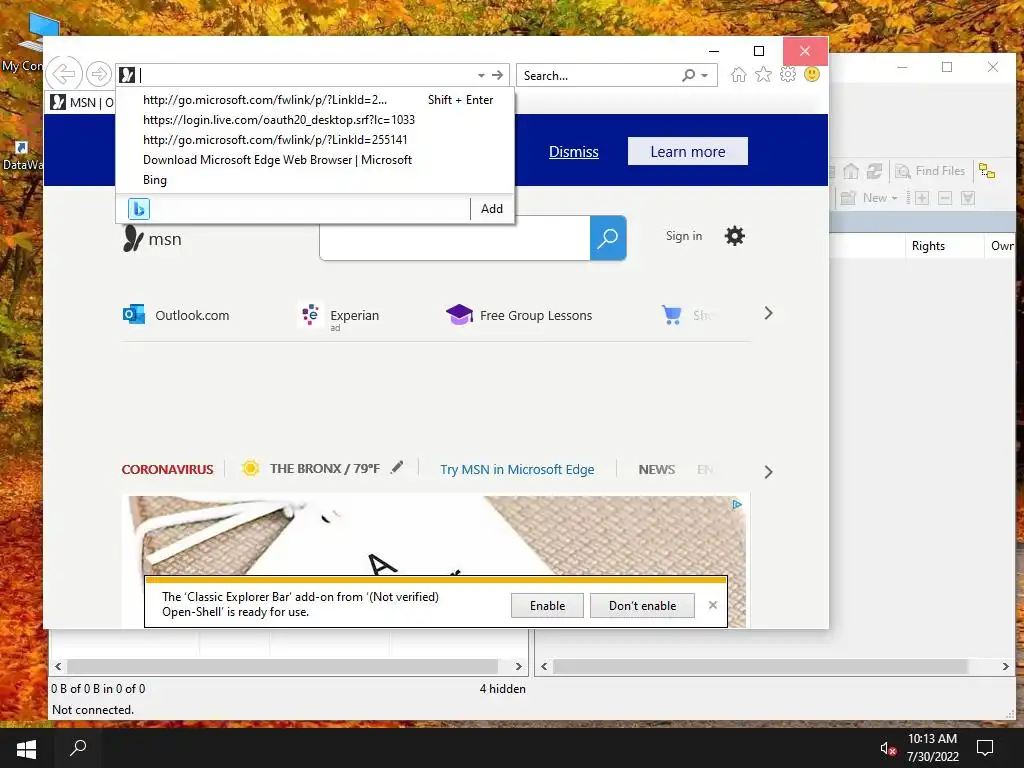Click filter icon in background window toolbar

click(x=968, y=198)
